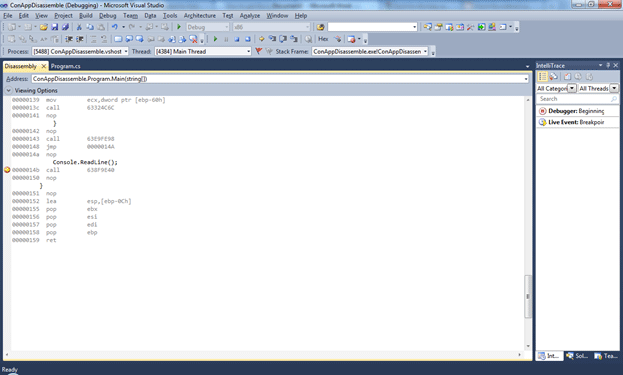The image size is (623, 375).
Task: Click the find combo box in the toolbar
Action: 372,27
